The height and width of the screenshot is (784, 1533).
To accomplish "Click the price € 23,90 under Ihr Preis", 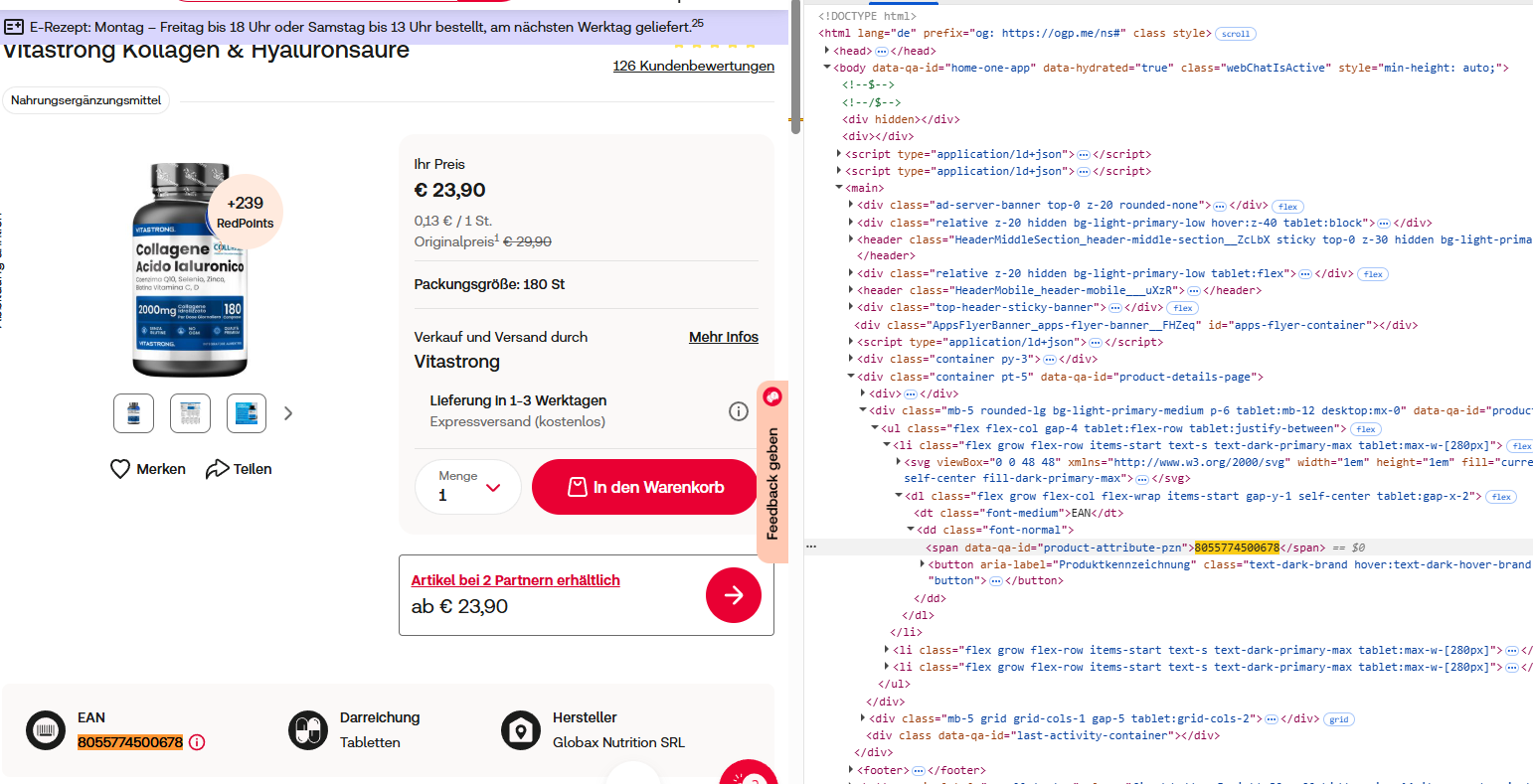I will pyautogui.click(x=450, y=190).
